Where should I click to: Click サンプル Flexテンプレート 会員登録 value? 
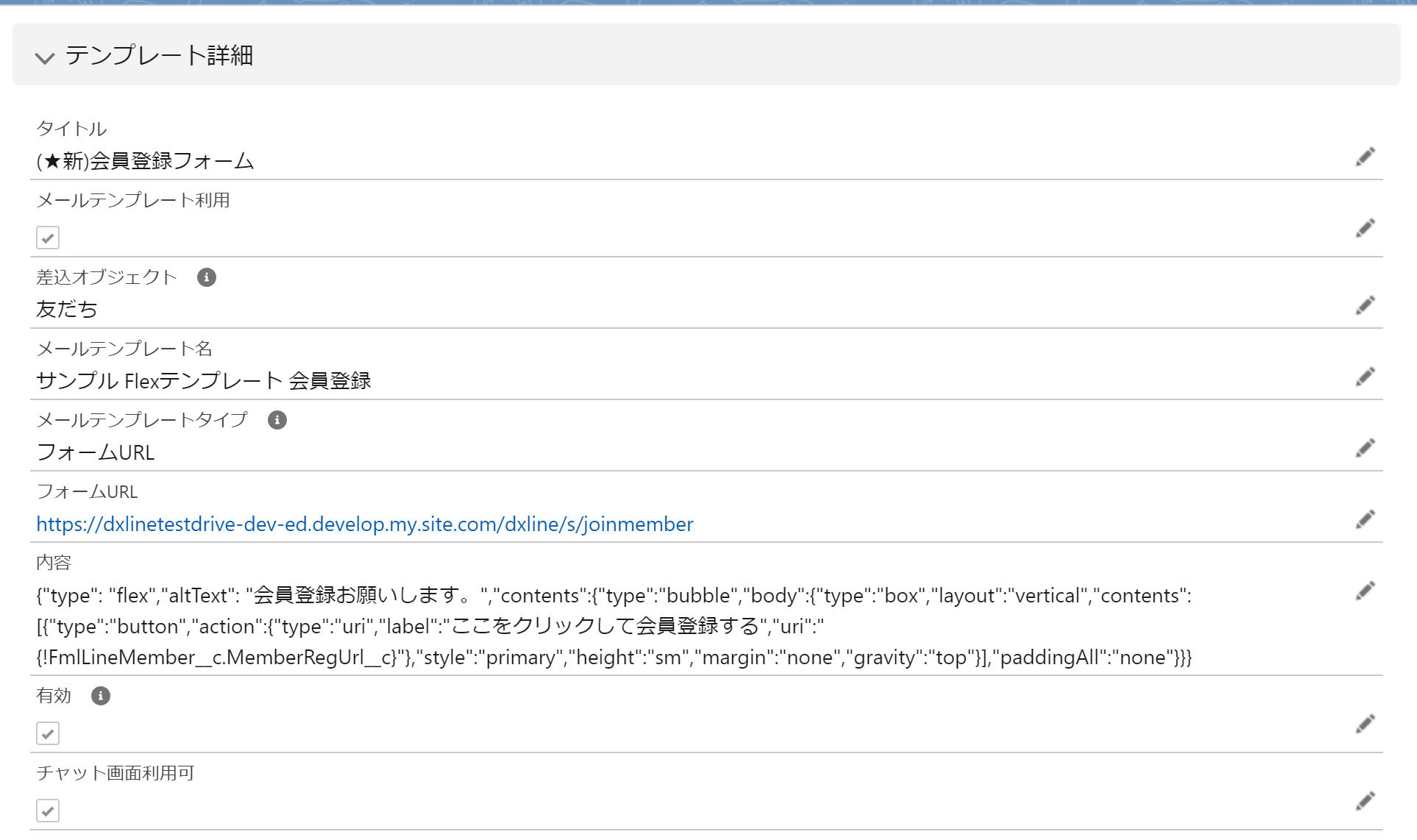click(x=204, y=380)
